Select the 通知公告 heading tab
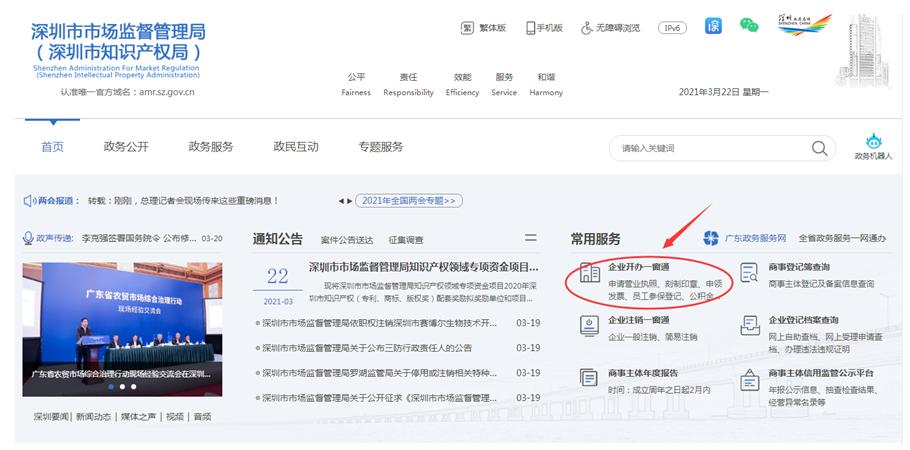This screenshot has width=910, height=450. coord(277,239)
